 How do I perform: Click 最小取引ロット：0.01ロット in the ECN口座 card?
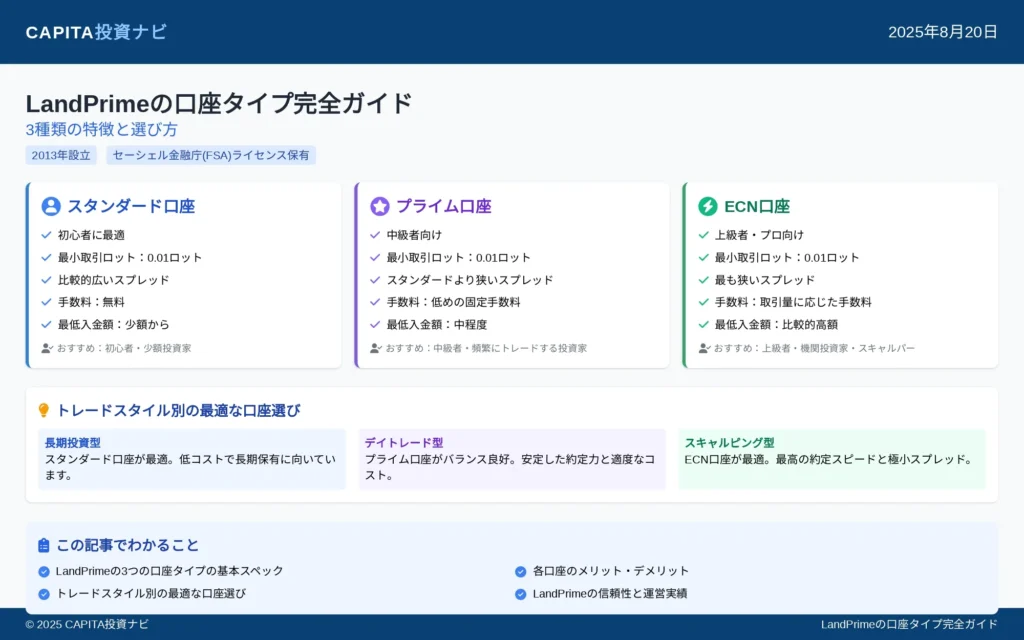click(787, 257)
